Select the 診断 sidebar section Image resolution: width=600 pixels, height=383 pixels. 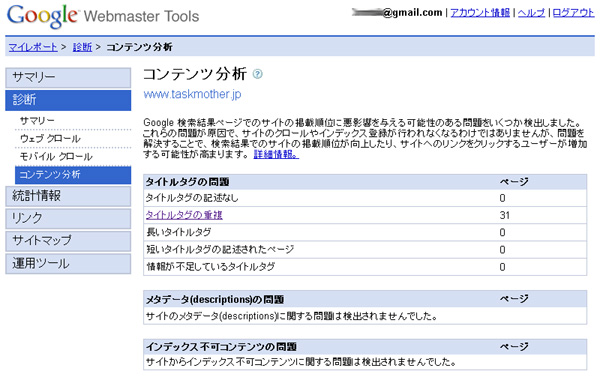pos(68,100)
